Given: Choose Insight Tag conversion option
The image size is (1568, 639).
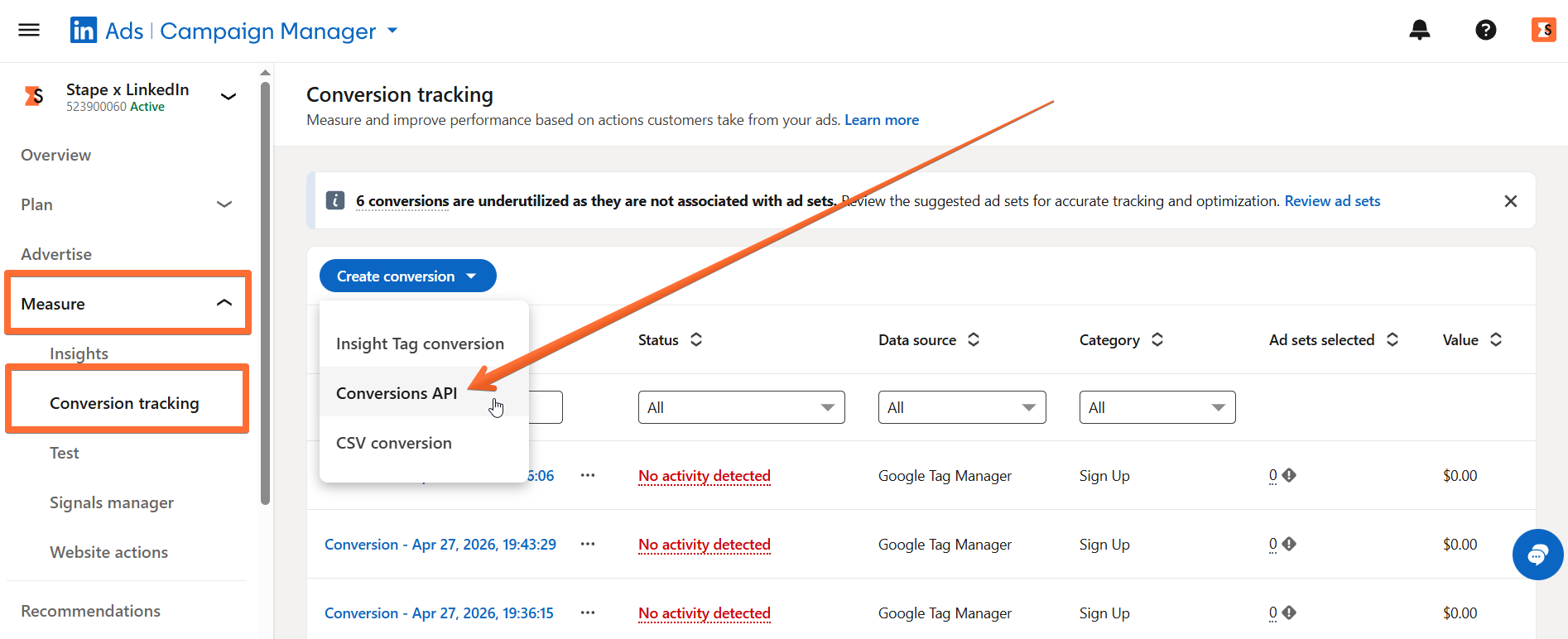Looking at the screenshot, I should (x=424, y=344).
